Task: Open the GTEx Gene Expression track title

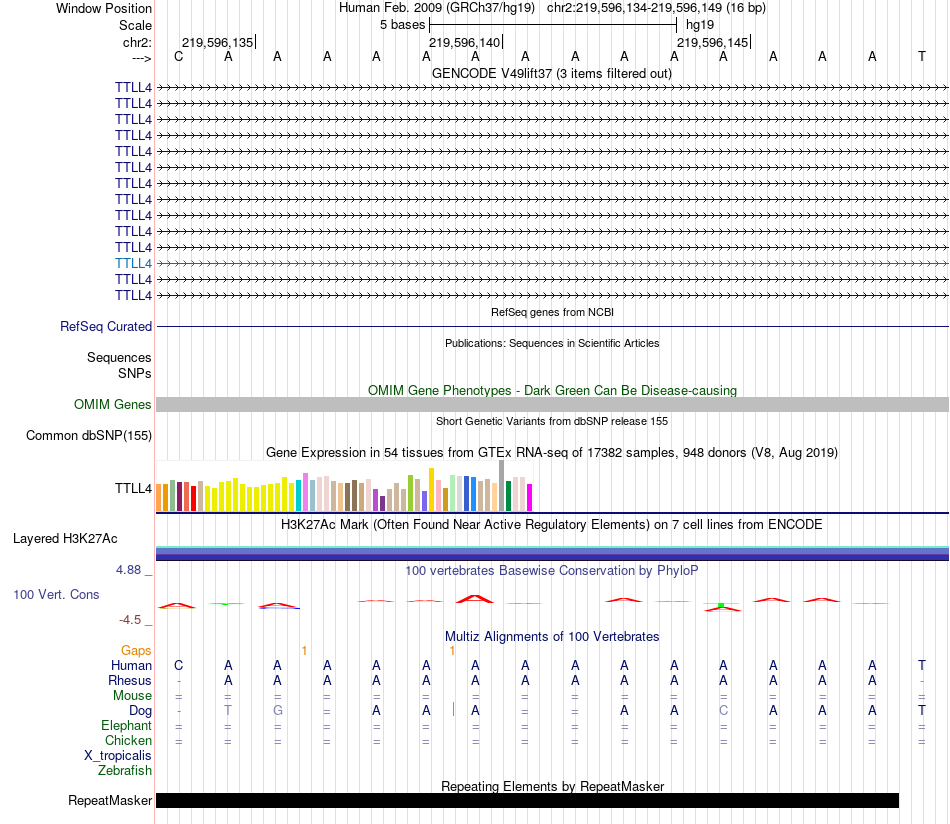Action: [x=552, y=453]
